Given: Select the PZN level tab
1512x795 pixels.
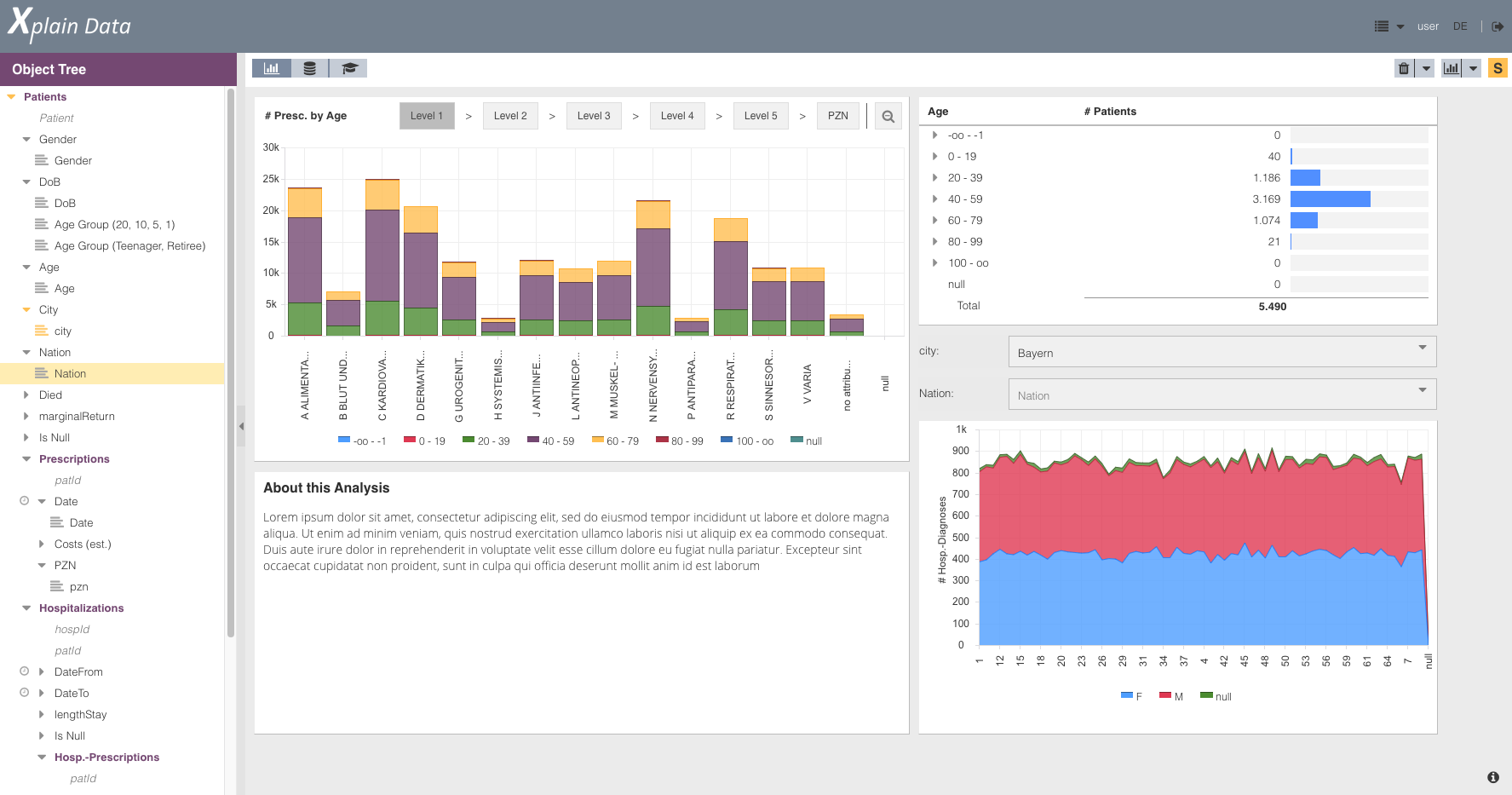Looking at the screenshot, I should tap(838, 116).
